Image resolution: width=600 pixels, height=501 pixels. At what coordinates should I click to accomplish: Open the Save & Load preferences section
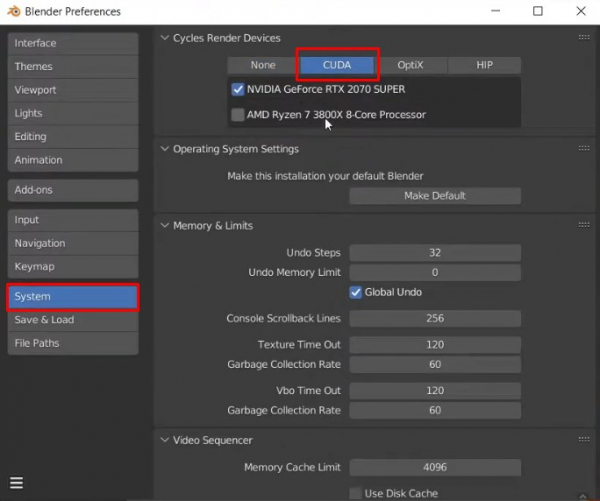[73, 320]
